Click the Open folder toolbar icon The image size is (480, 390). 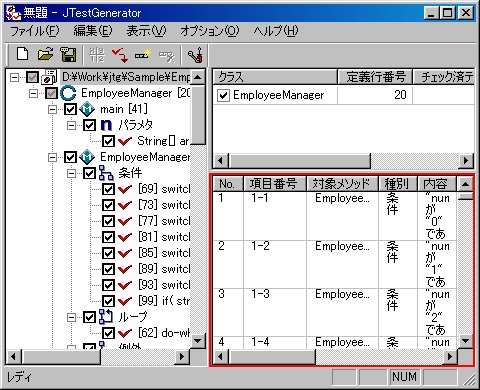coord(45,54)
